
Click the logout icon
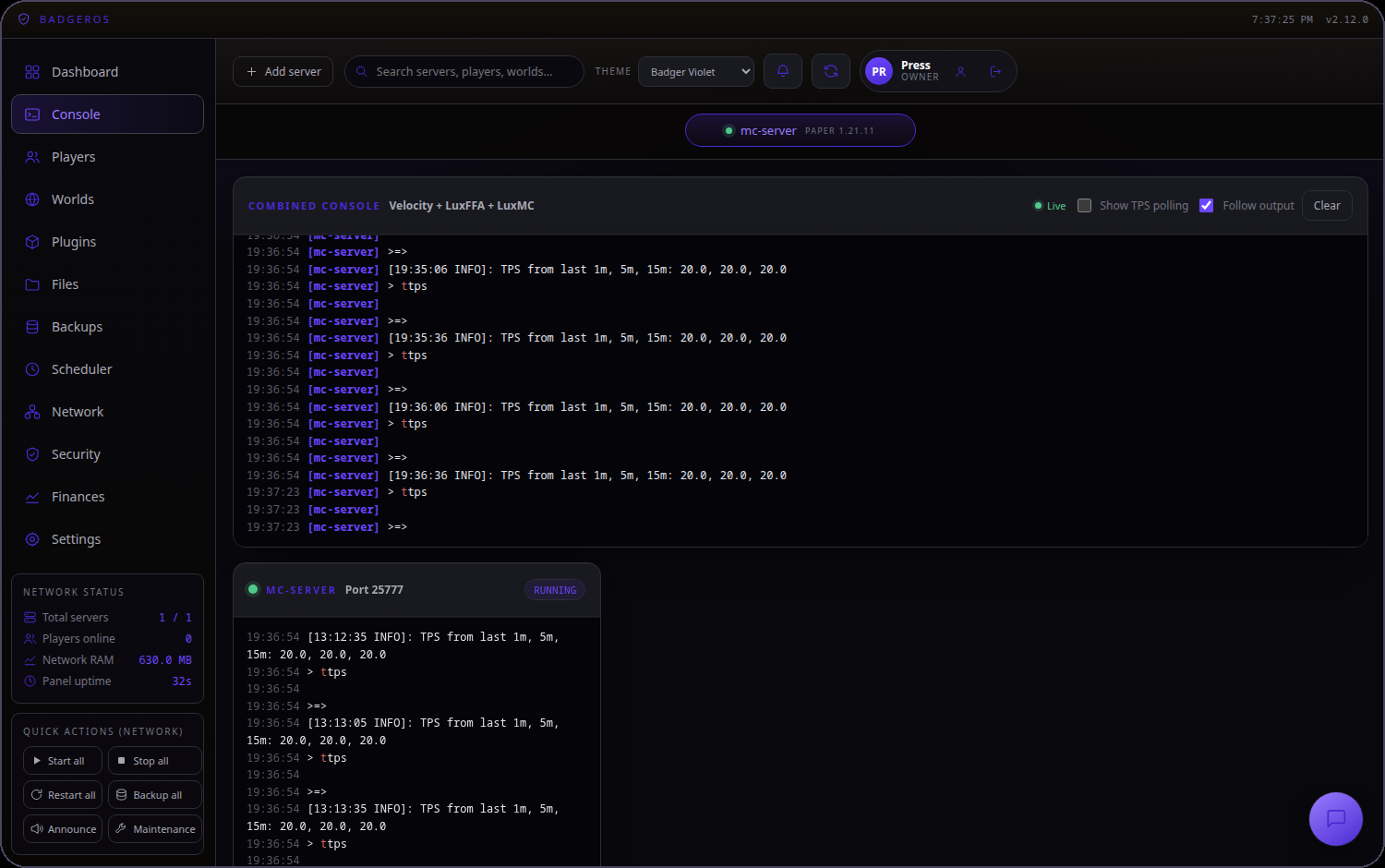[x=995, y=71]
